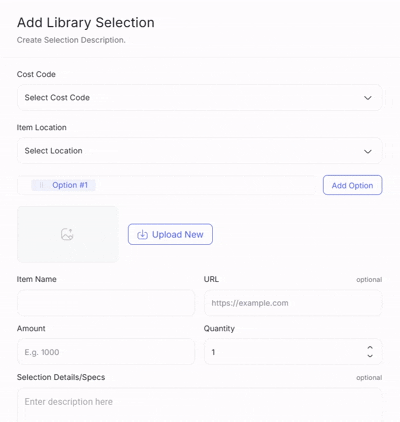Click the Add Library Selection heading
Viewport: 400px width, 422px height.
tap(86, 23)
